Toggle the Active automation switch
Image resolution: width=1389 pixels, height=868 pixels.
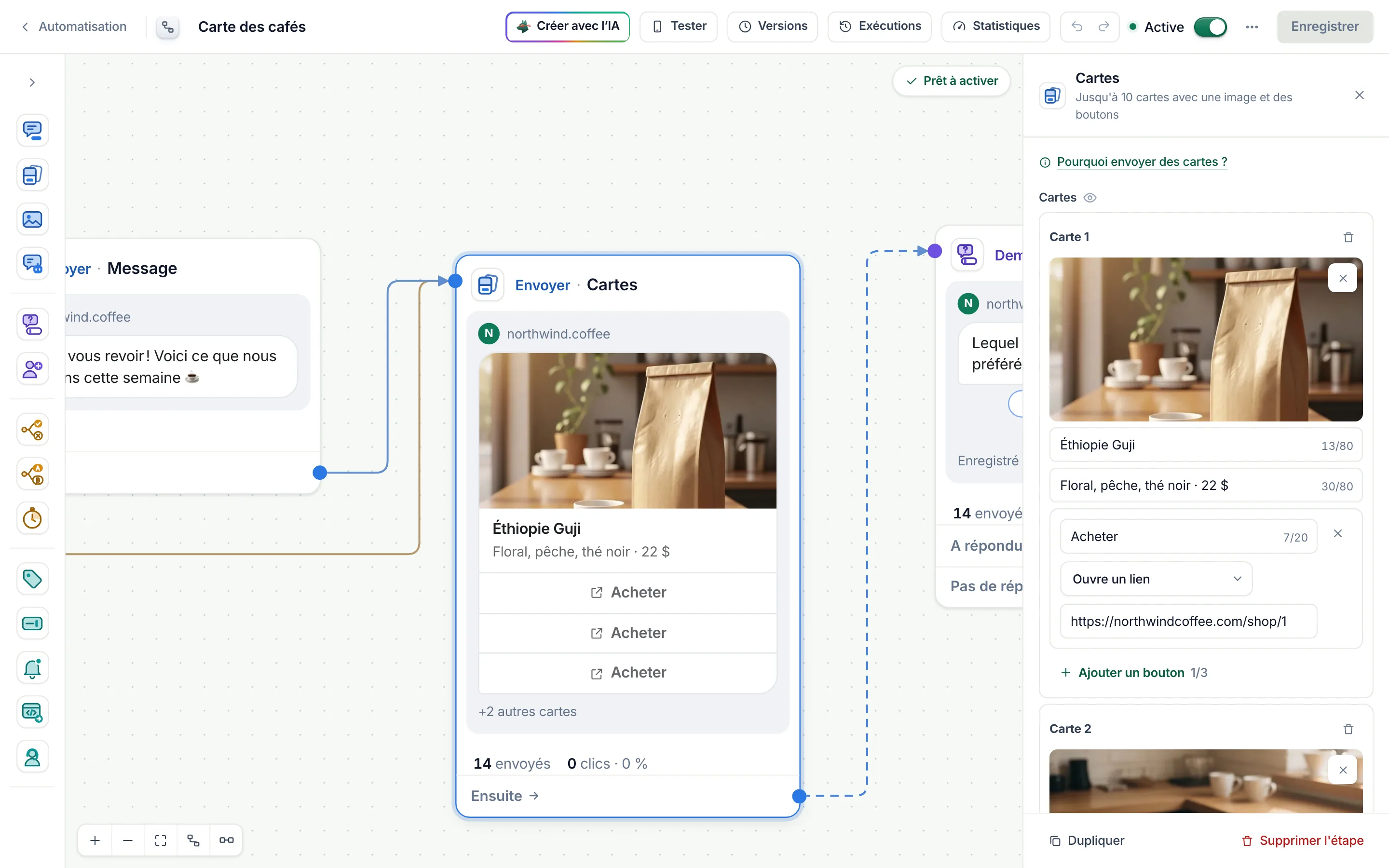coord(1210,27)
